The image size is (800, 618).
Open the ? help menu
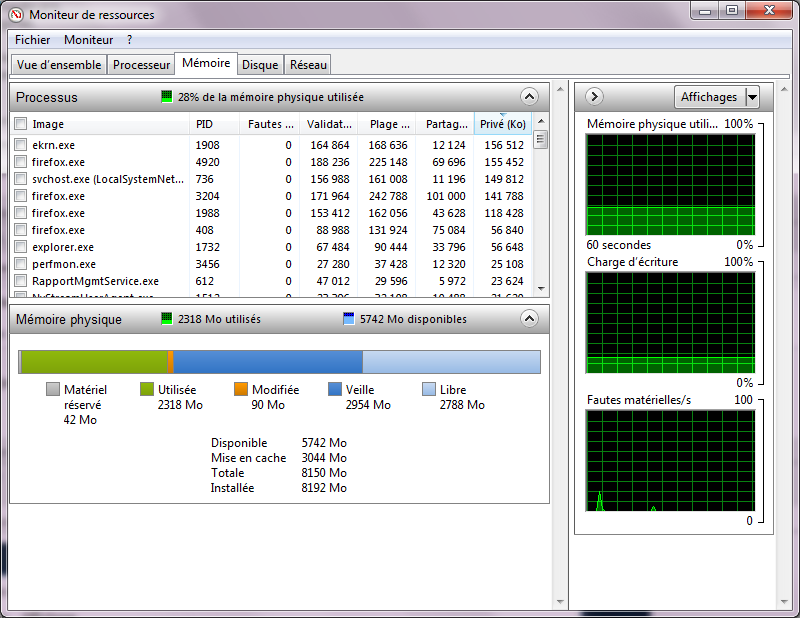[130, 40]
